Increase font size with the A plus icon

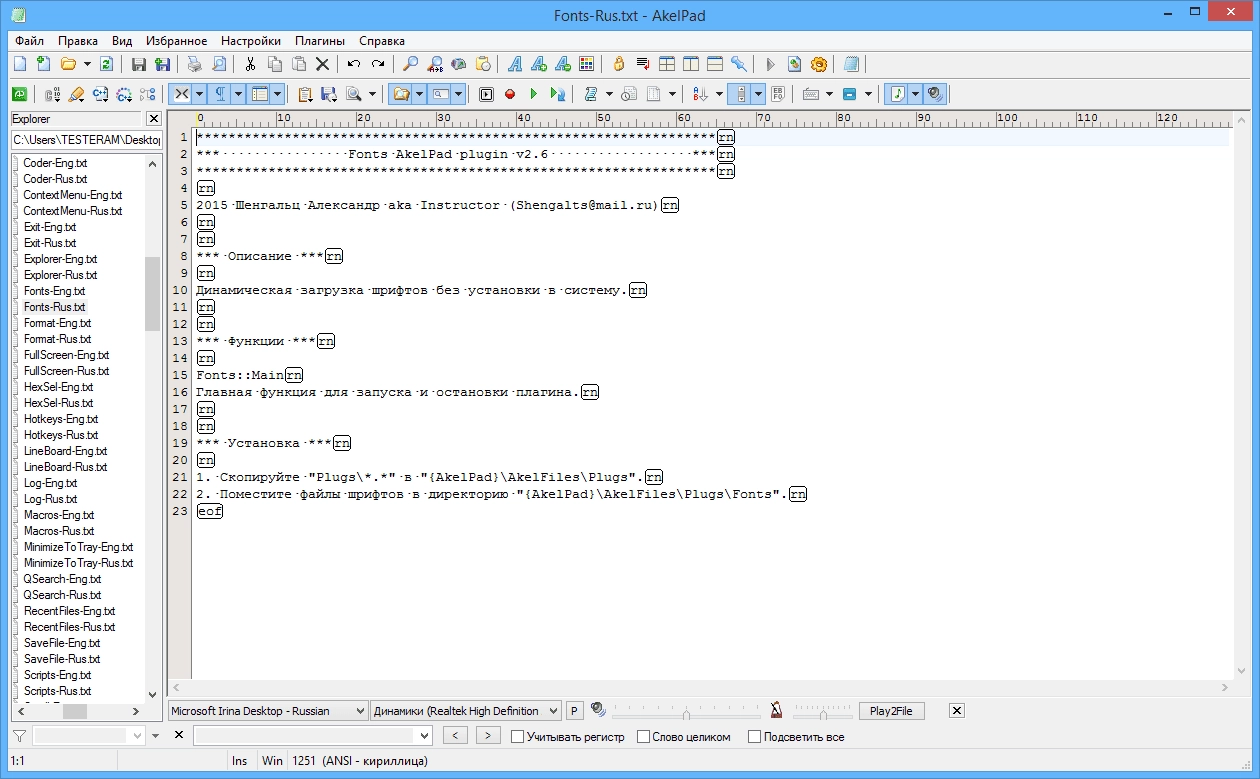coord(539,64)
